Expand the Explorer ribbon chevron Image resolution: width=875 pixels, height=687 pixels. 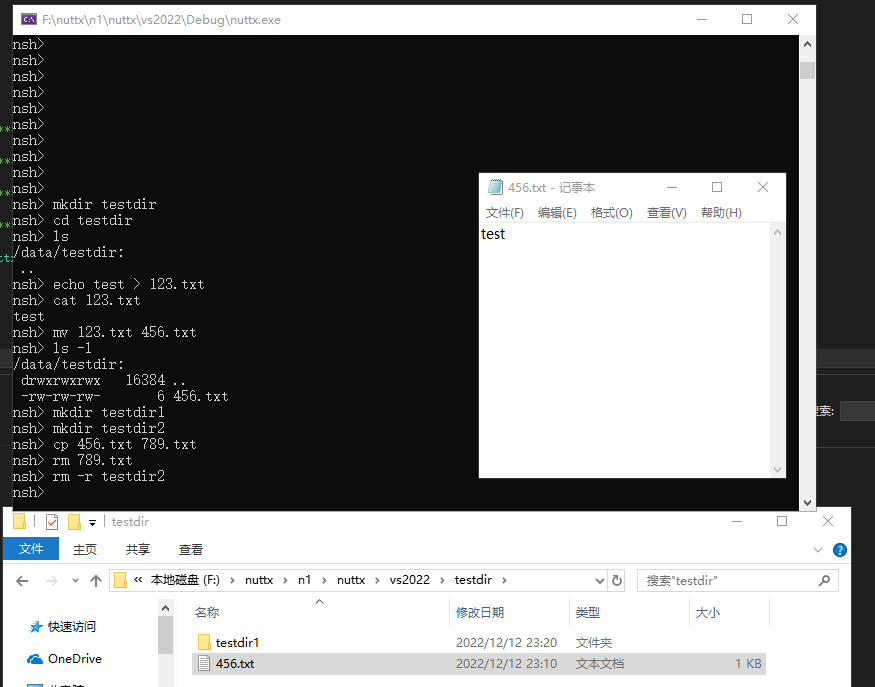818,550
